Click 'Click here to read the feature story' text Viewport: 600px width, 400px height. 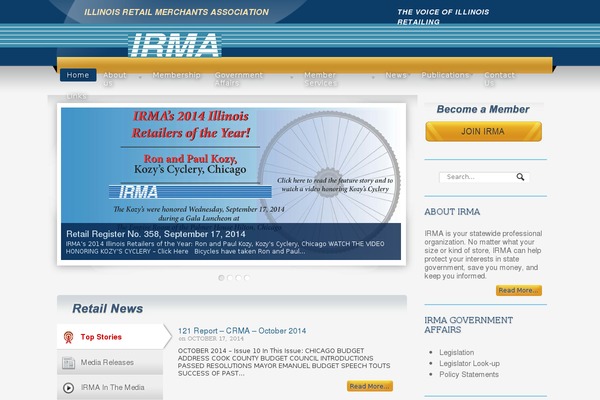335,184
